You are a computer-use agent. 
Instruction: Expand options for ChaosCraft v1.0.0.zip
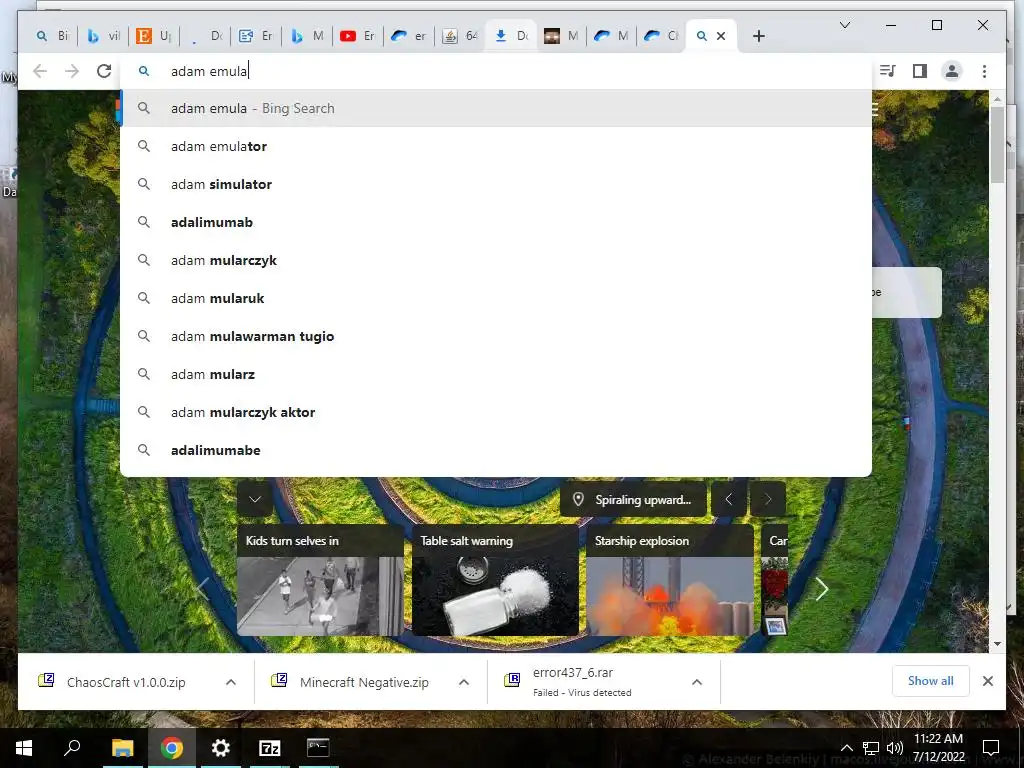pyautogui.click(x=231, y=682)
